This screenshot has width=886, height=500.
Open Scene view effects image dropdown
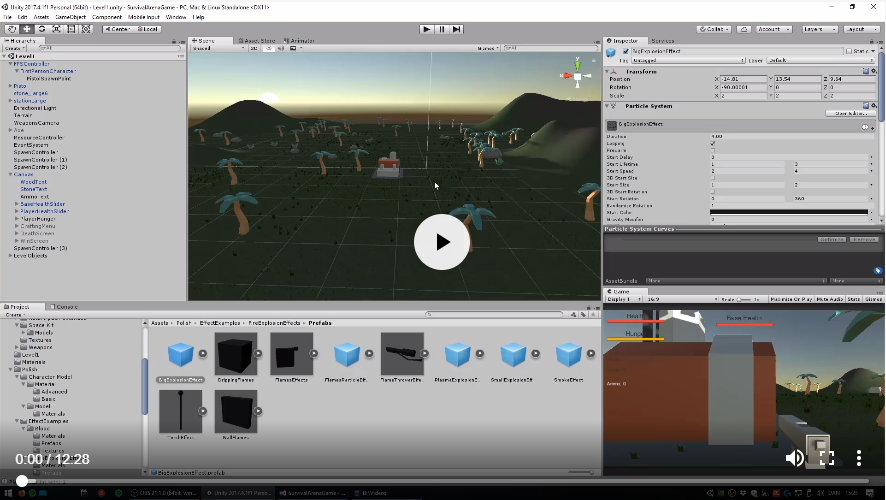coord(295,48)
